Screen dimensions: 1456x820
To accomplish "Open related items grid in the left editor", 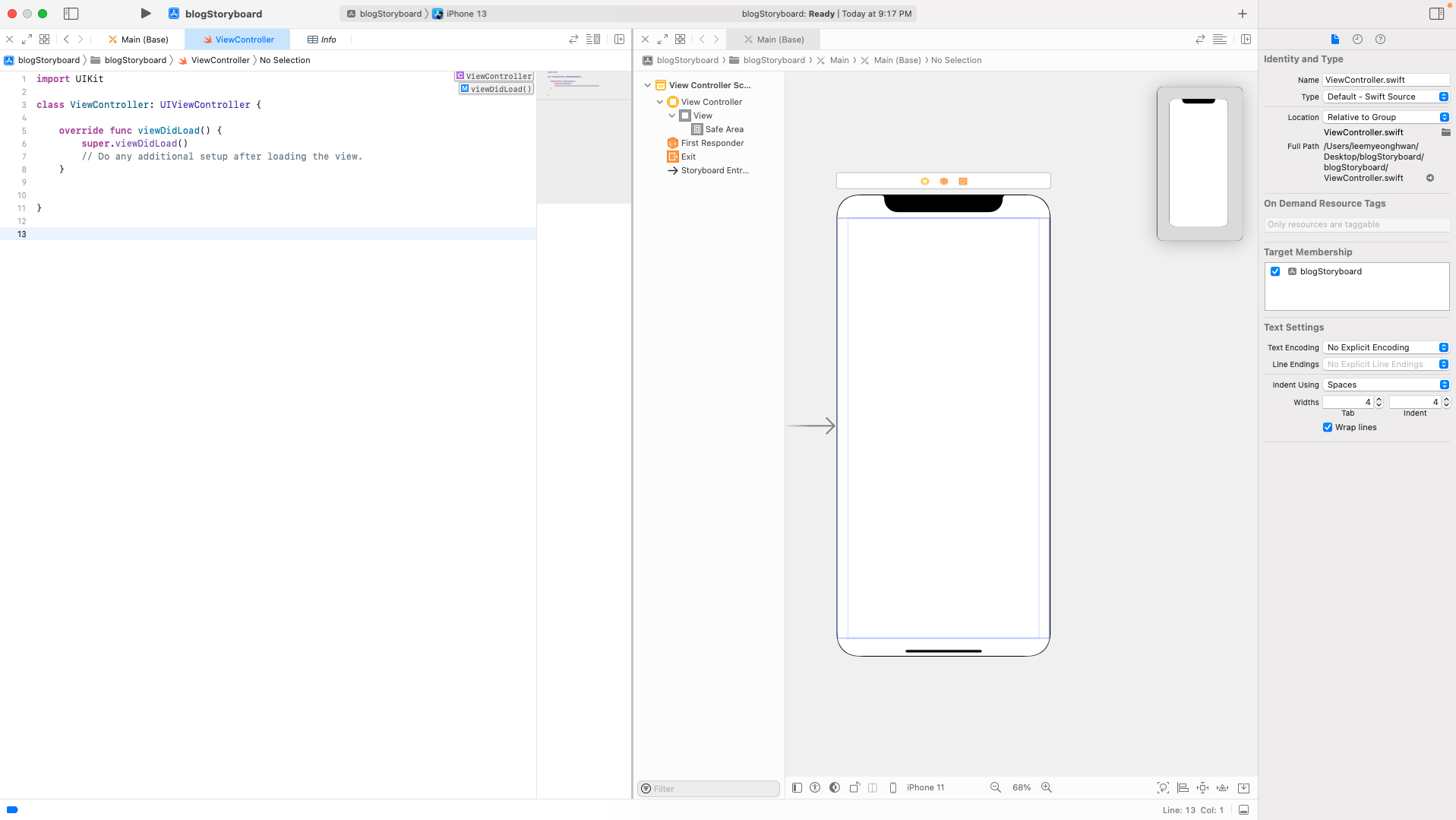I will point(45,40).
